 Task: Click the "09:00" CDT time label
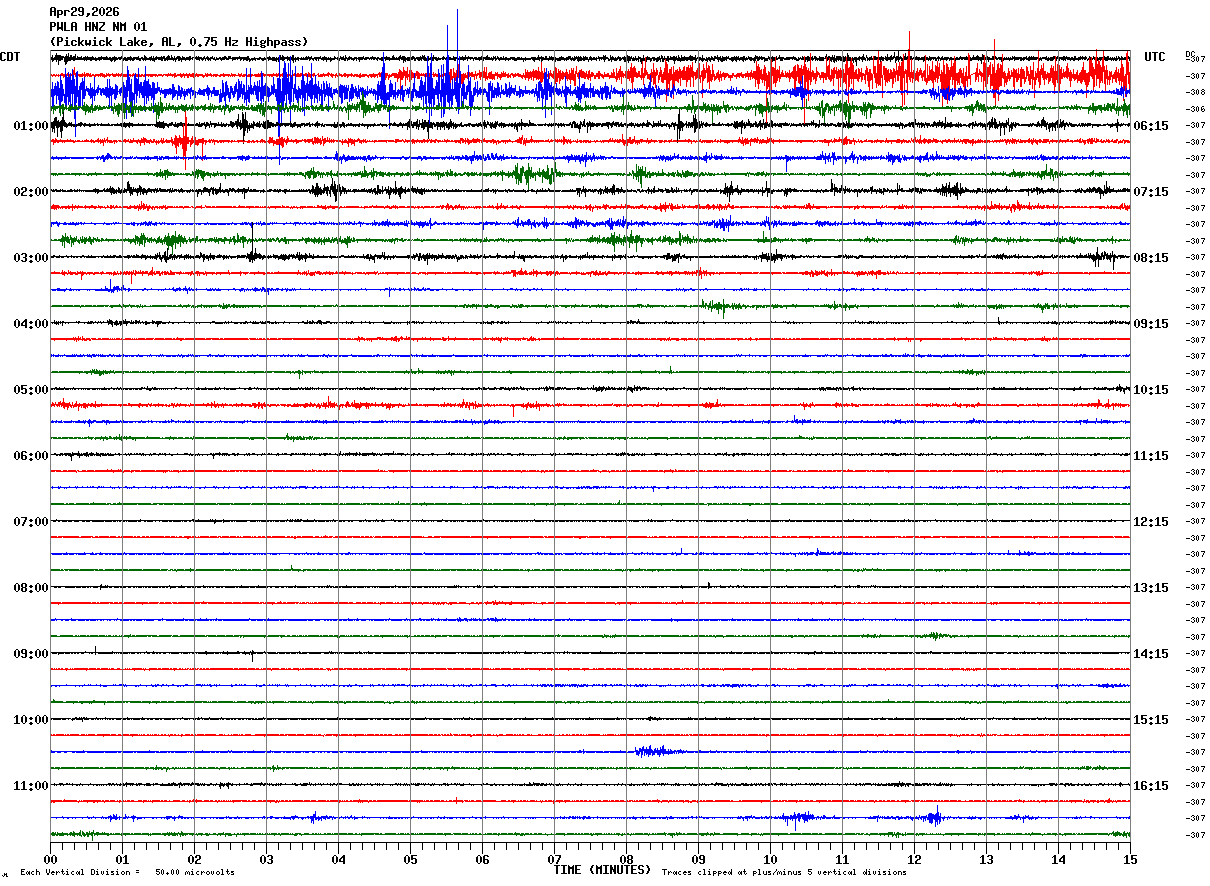point(31,654)
